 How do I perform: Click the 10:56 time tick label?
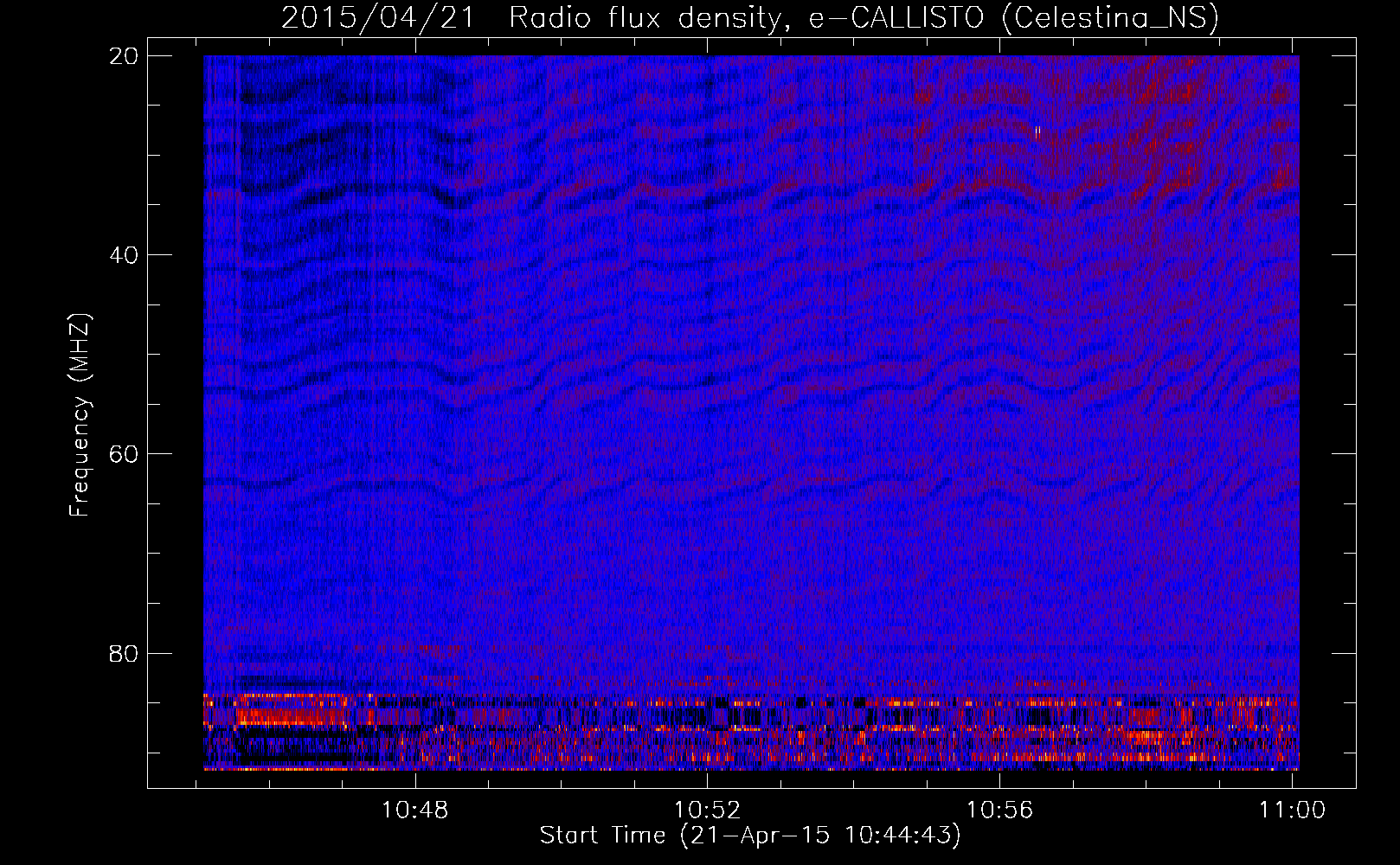999,810
